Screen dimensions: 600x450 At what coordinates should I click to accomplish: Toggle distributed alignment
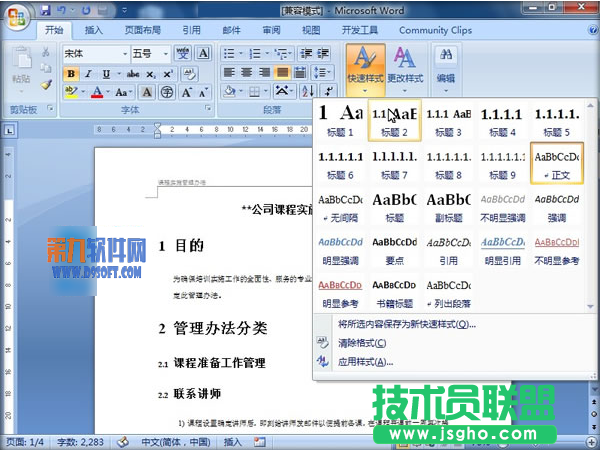300,72
